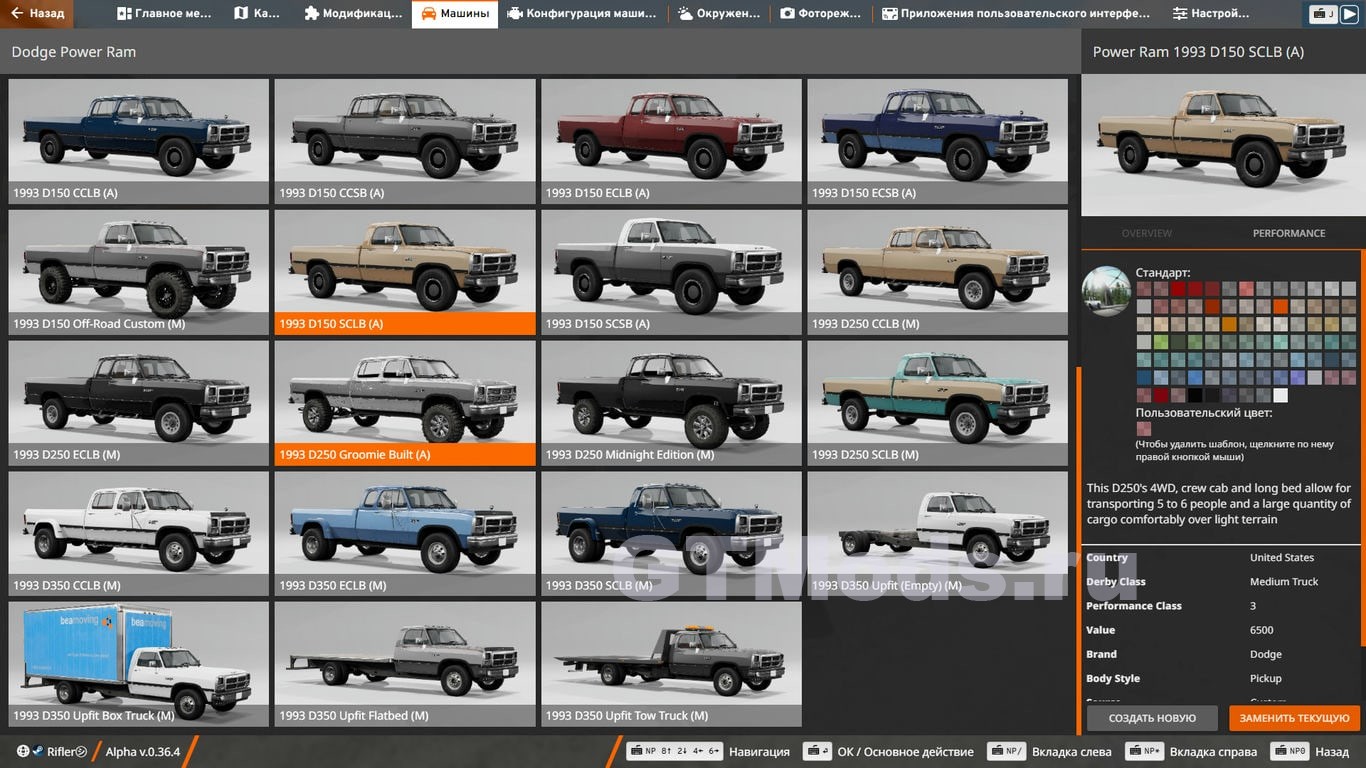Click the globe icon in the bottom bar

tap(23, 751)
